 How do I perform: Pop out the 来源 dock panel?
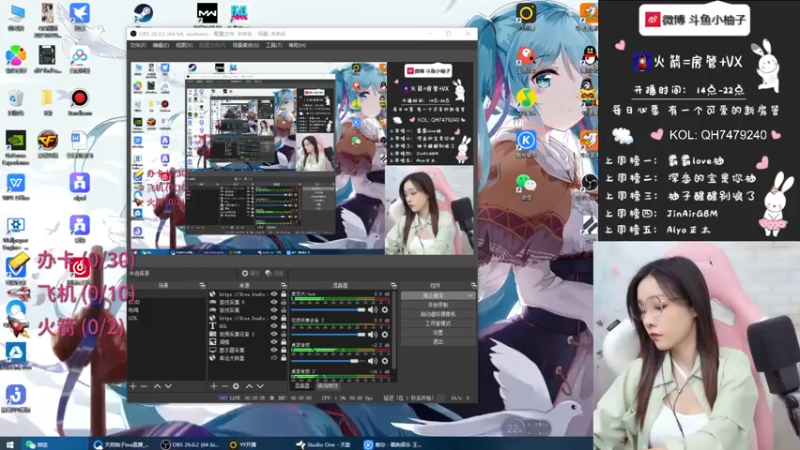coord(284,285)
